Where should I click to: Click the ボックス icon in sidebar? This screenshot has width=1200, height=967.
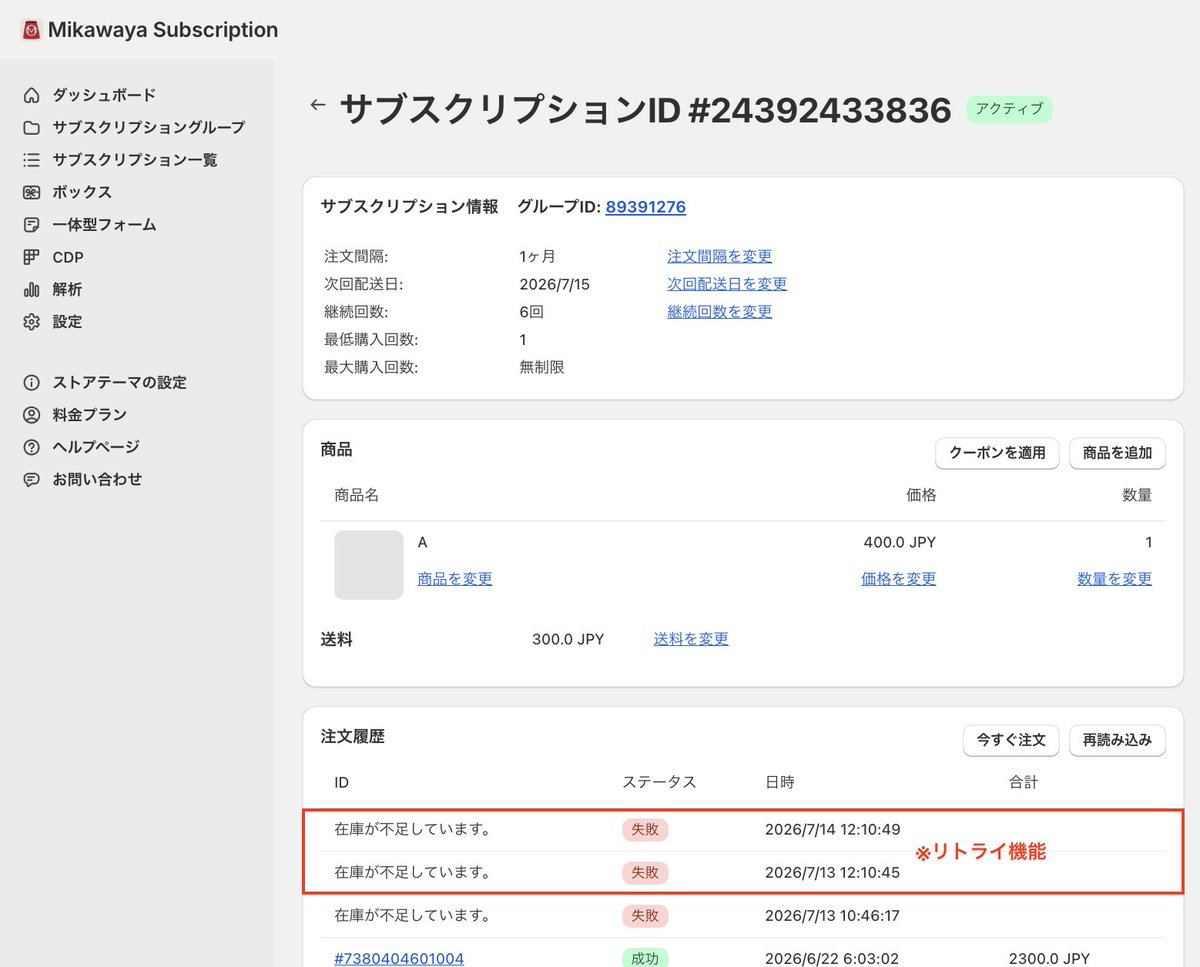(32, 192)
